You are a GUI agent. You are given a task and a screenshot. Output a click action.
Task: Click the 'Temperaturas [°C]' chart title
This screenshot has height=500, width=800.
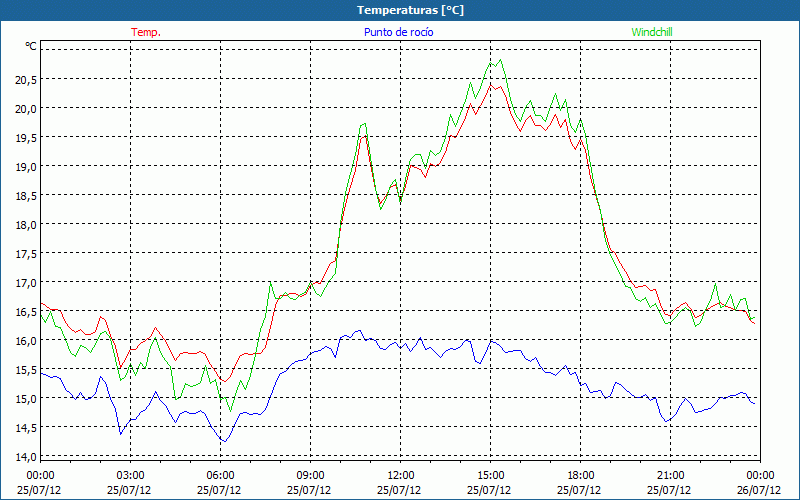[x=410, y=10]
